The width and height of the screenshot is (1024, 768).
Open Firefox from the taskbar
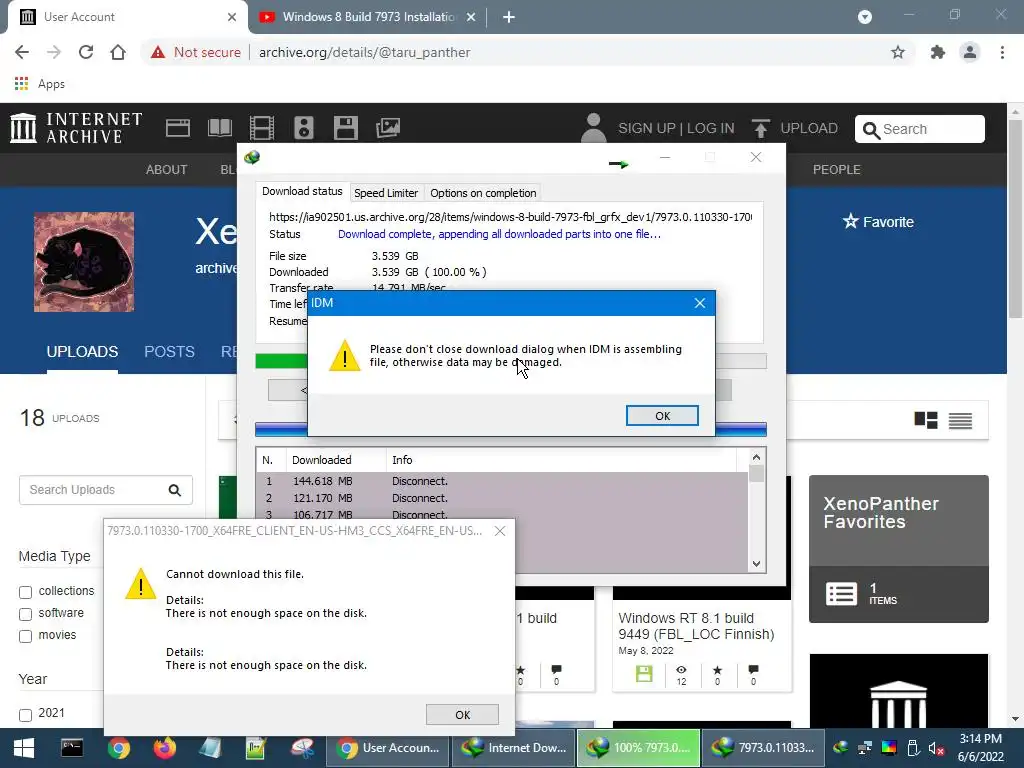165,748
